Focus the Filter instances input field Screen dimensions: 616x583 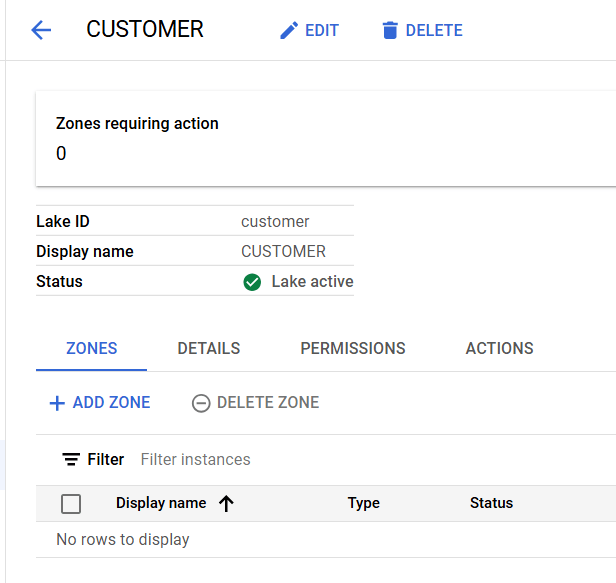[x=300, y=460]
